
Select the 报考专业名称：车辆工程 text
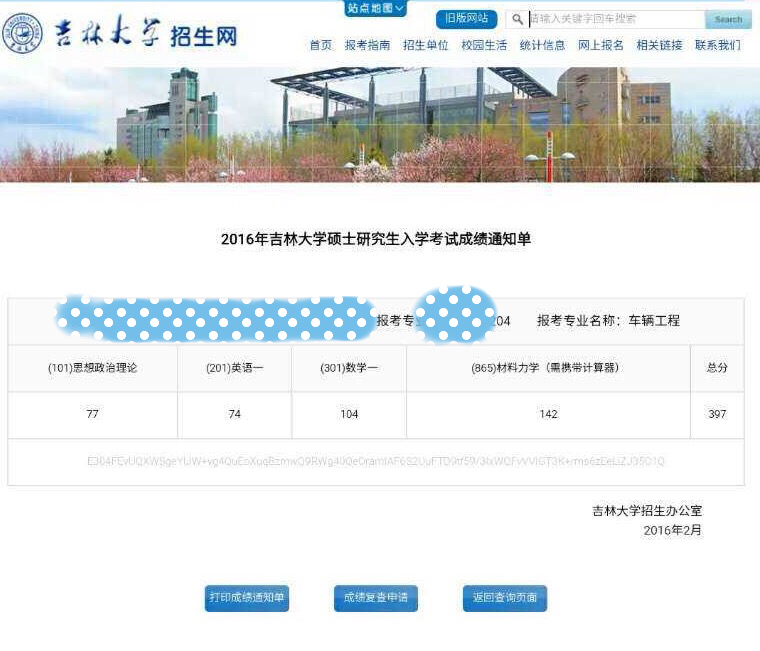[x=608, y=320]
